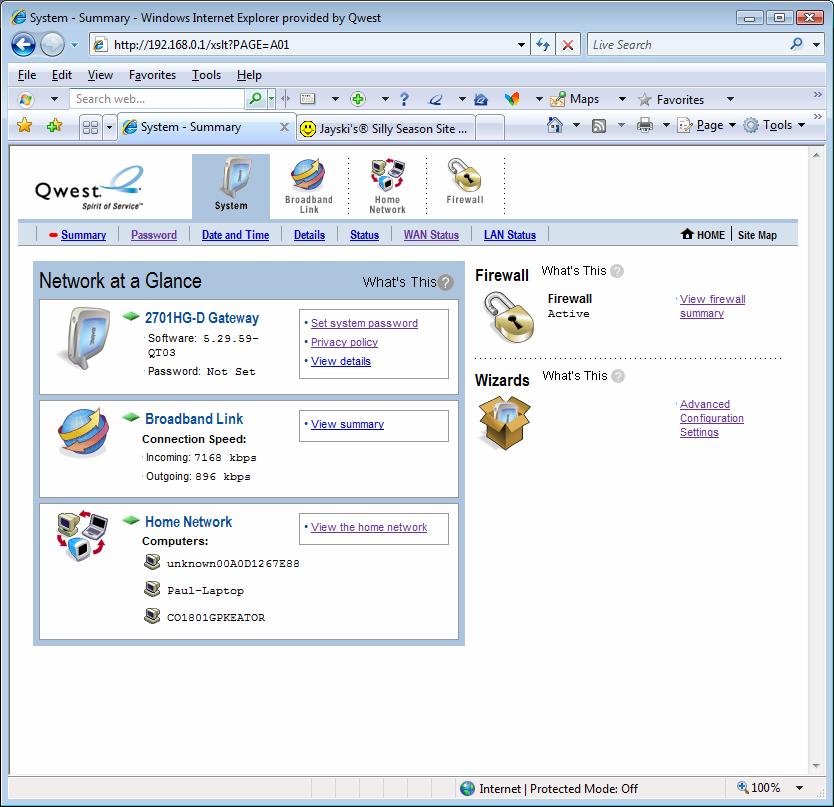The width and height of the screenshot is (834, 807).
Task: Click the Windows Live logo toolbar button
Action: [x=26, y=99]
